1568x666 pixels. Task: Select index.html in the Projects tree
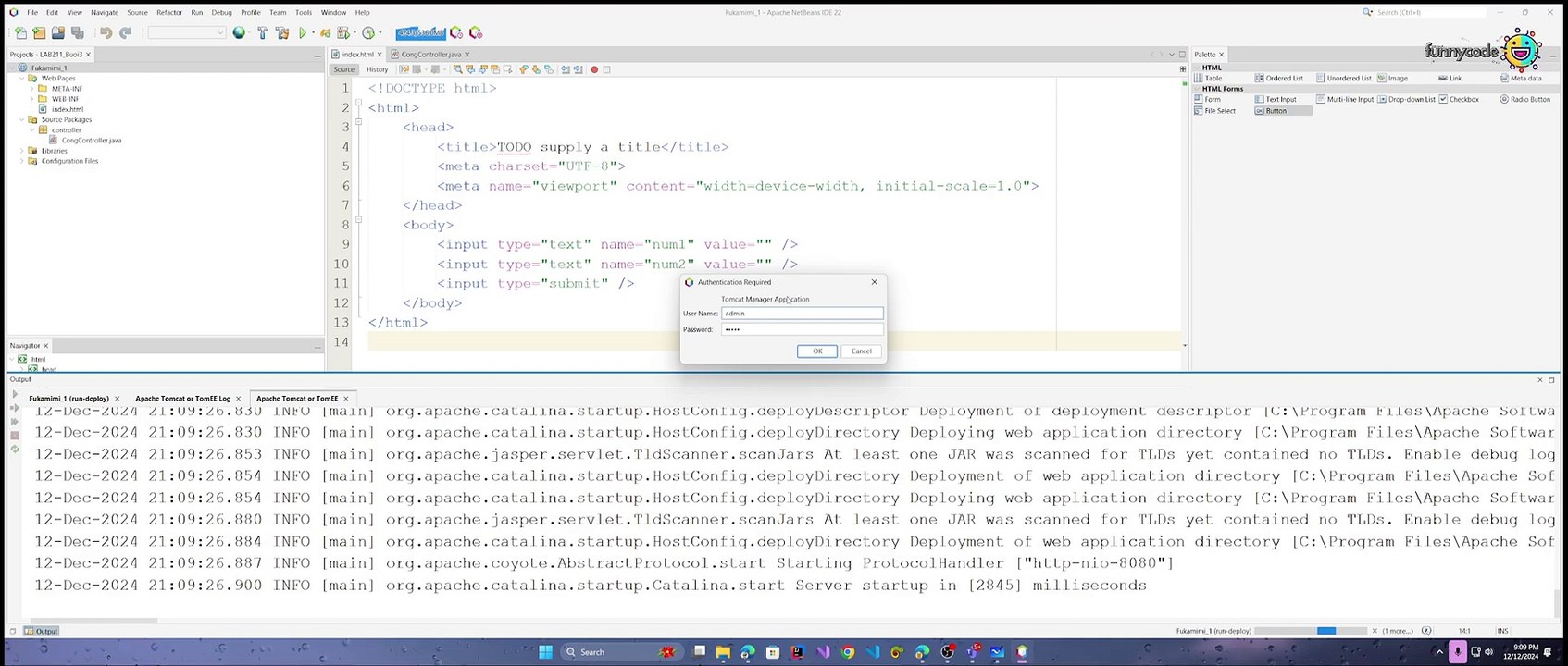[x=67, y=109]
